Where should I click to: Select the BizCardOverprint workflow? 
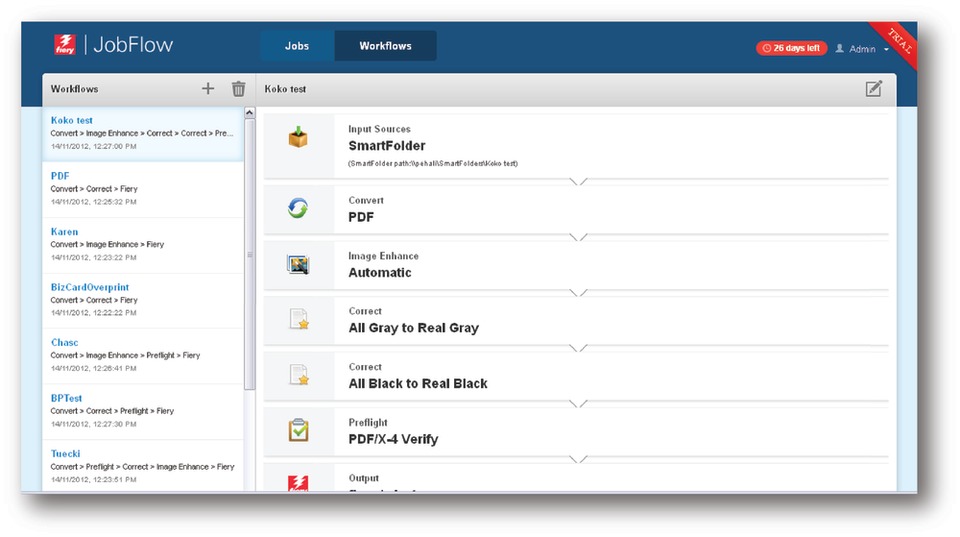[143, 300]
